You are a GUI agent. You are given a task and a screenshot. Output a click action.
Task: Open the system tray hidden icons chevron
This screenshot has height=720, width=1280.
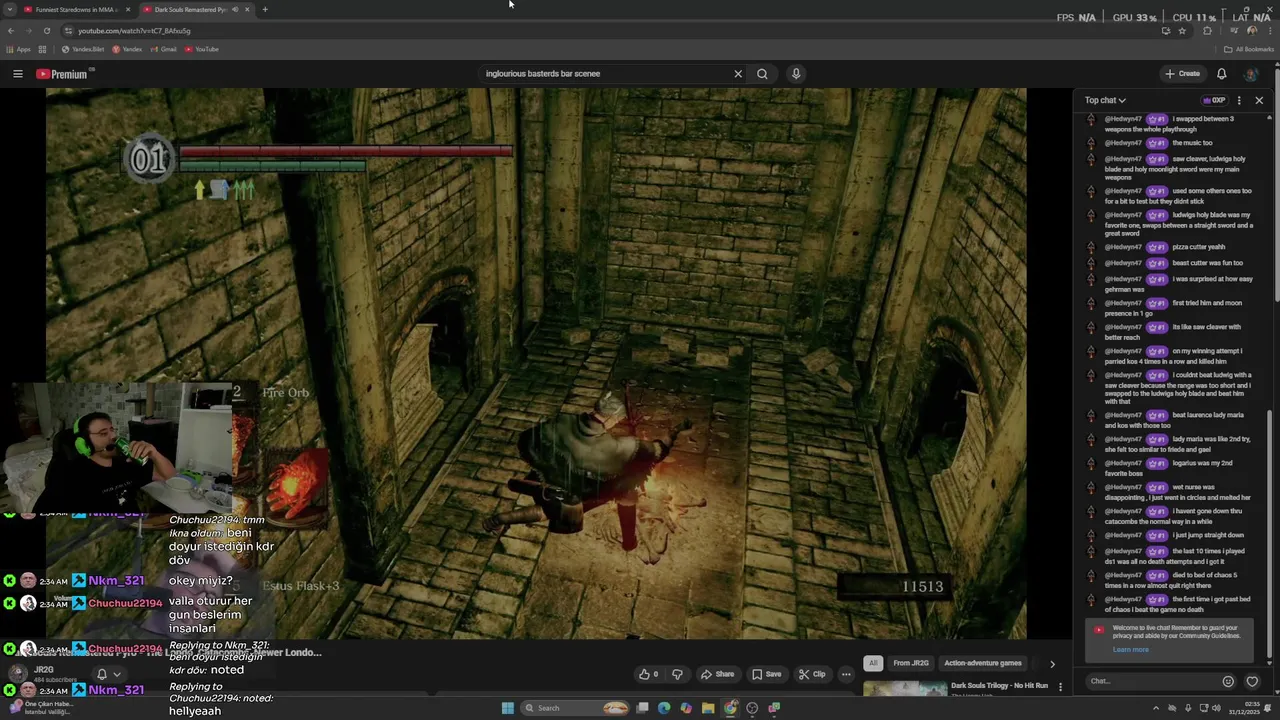[1156, 708]
